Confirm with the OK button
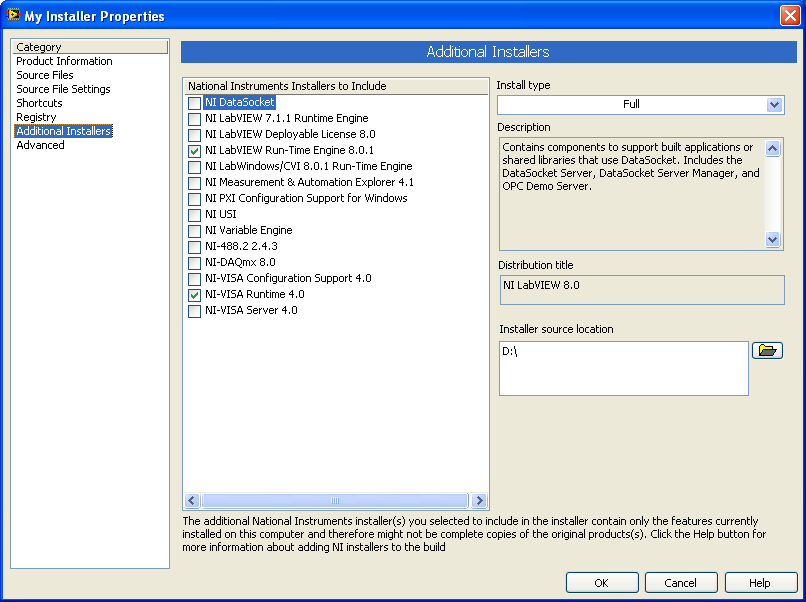 602,583
